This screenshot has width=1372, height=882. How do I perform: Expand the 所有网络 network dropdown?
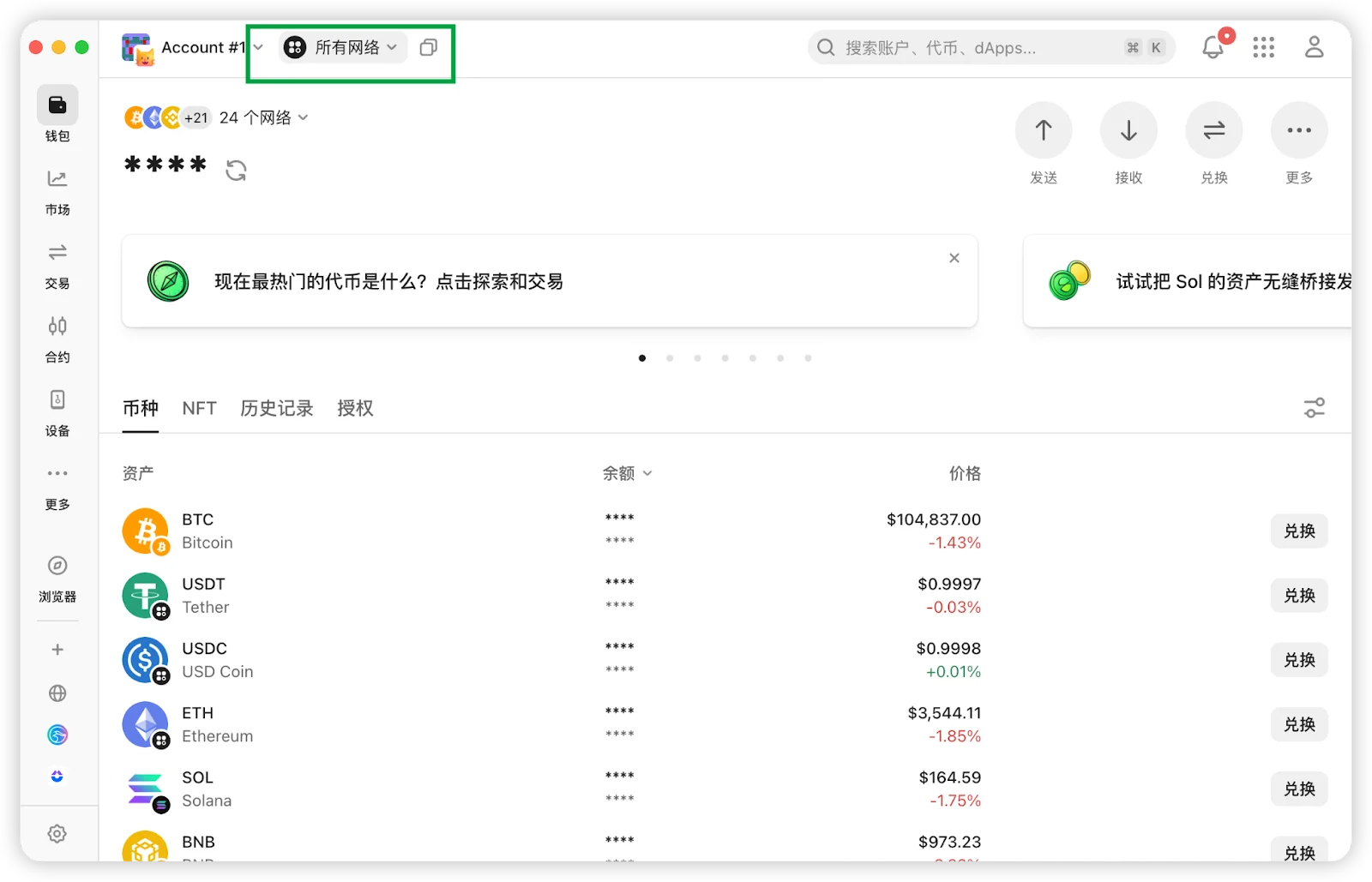coord(343,48)
